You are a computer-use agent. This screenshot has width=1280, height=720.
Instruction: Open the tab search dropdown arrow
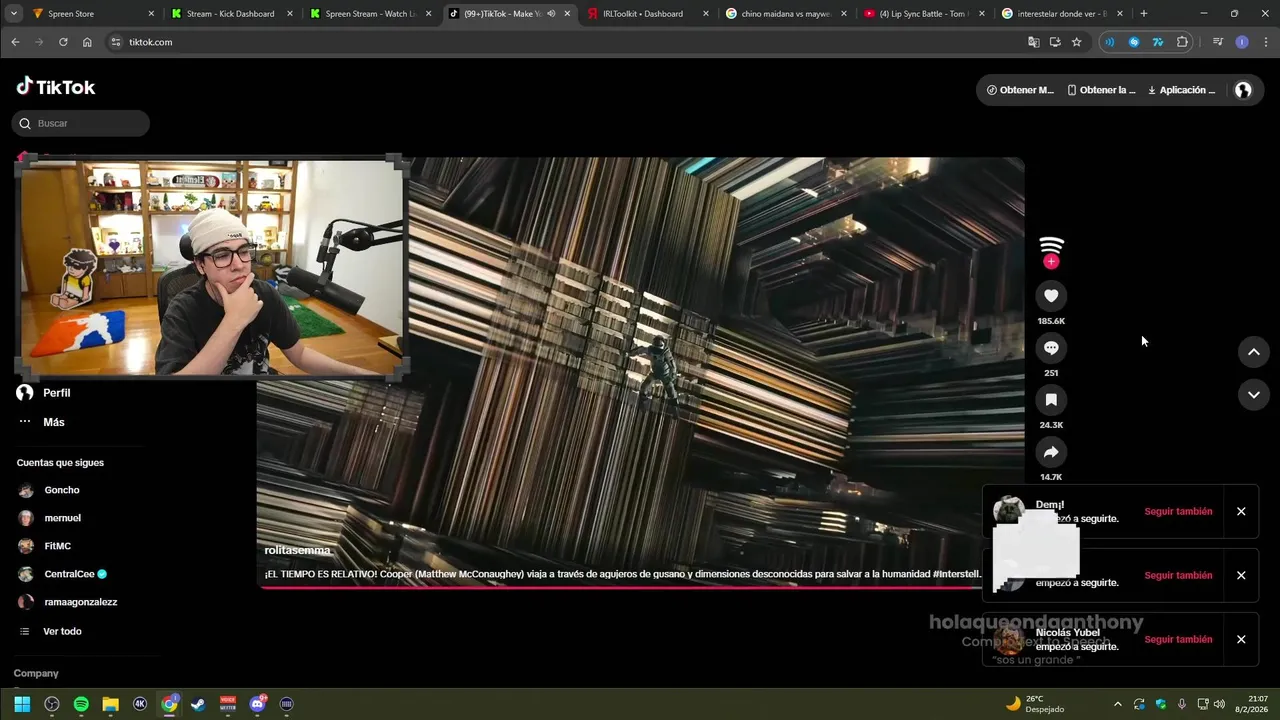[x=13, y=14]
